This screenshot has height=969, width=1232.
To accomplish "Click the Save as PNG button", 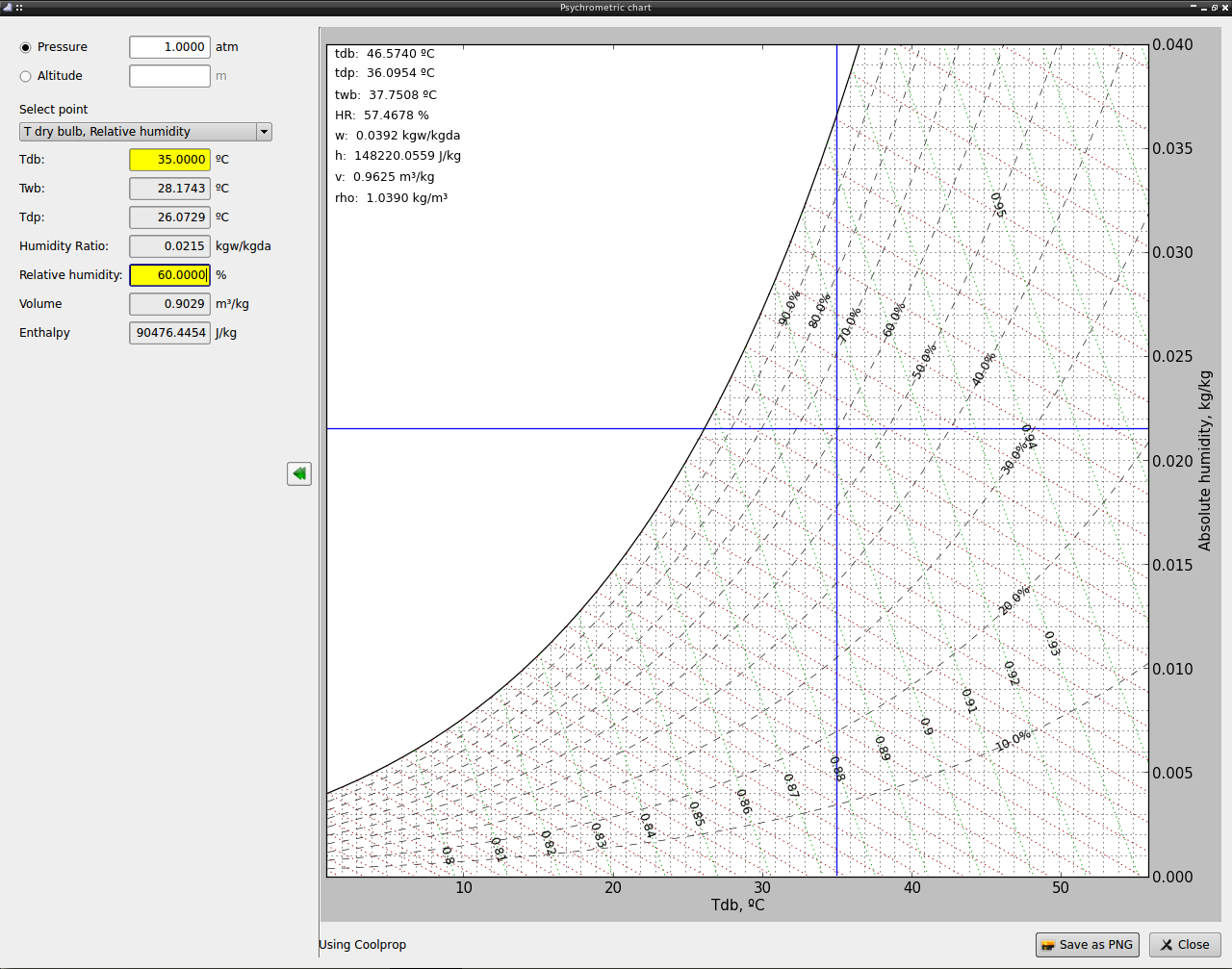I will (1087, 945).
